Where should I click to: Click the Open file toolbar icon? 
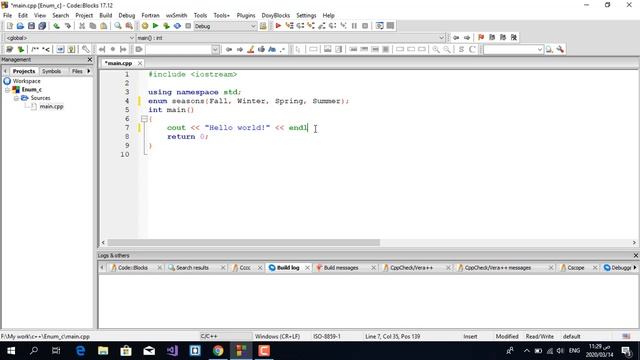point(20,26)
